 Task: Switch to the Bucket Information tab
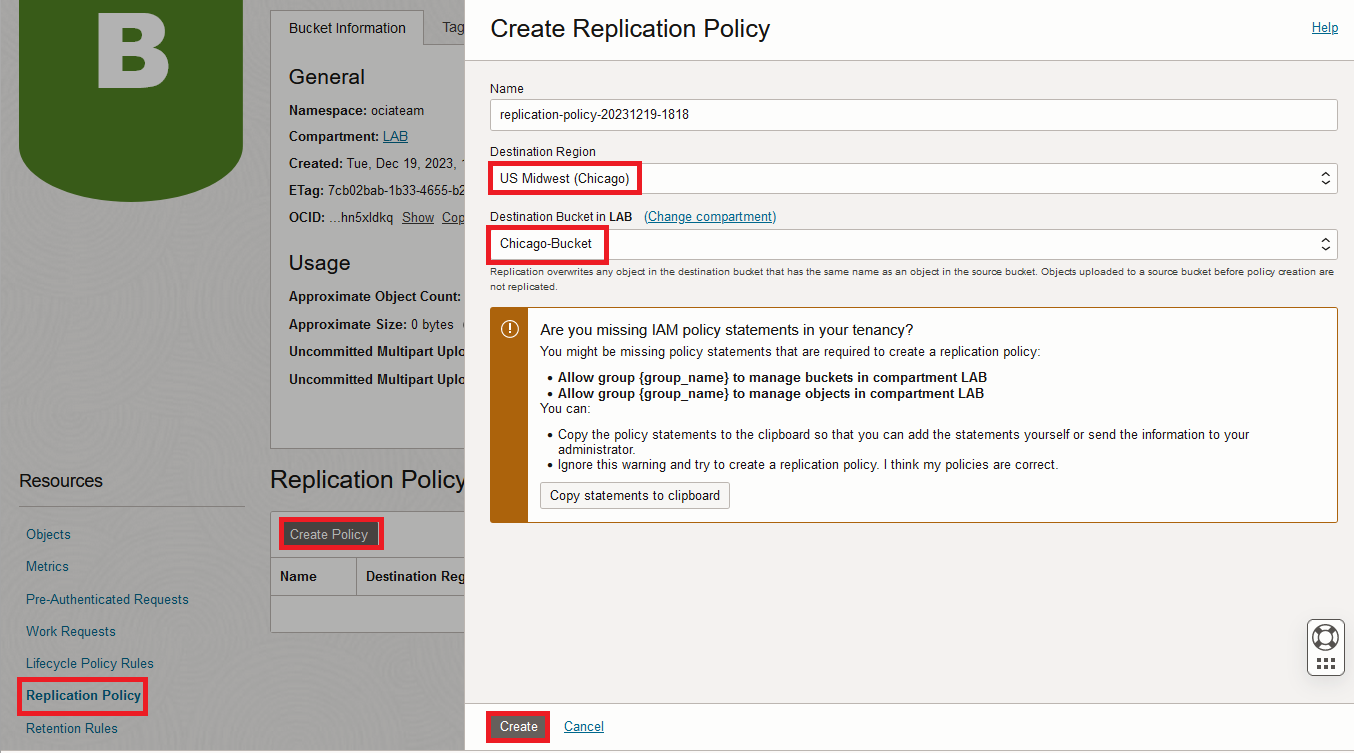347,28
